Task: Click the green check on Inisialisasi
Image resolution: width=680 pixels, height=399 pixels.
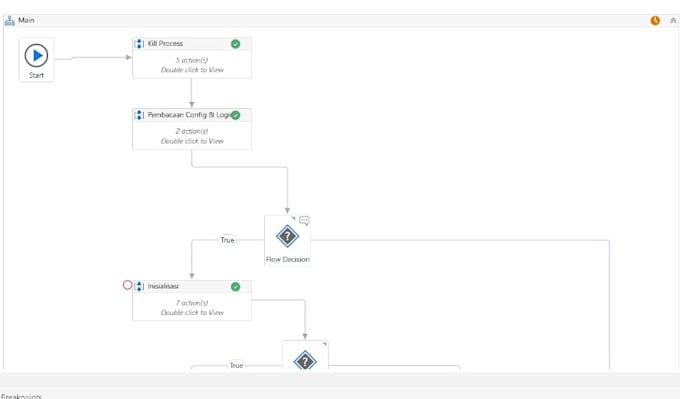Action: (235, 287)
